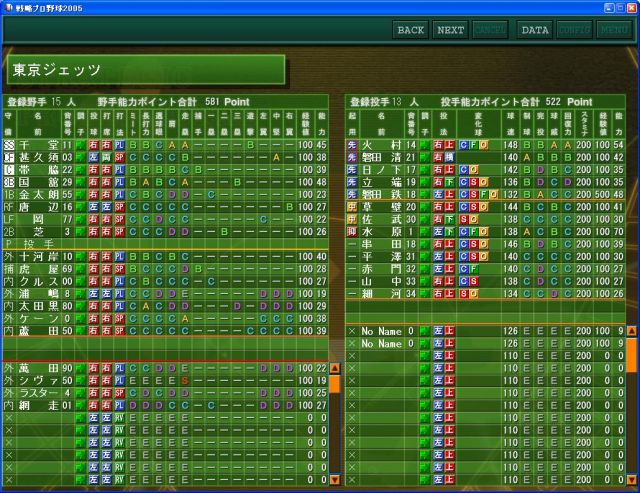Select the 東京ジェッツ team name field
The height and width of the screenshot is (493, 640).
pyautogui.click(x=146, y=70)
